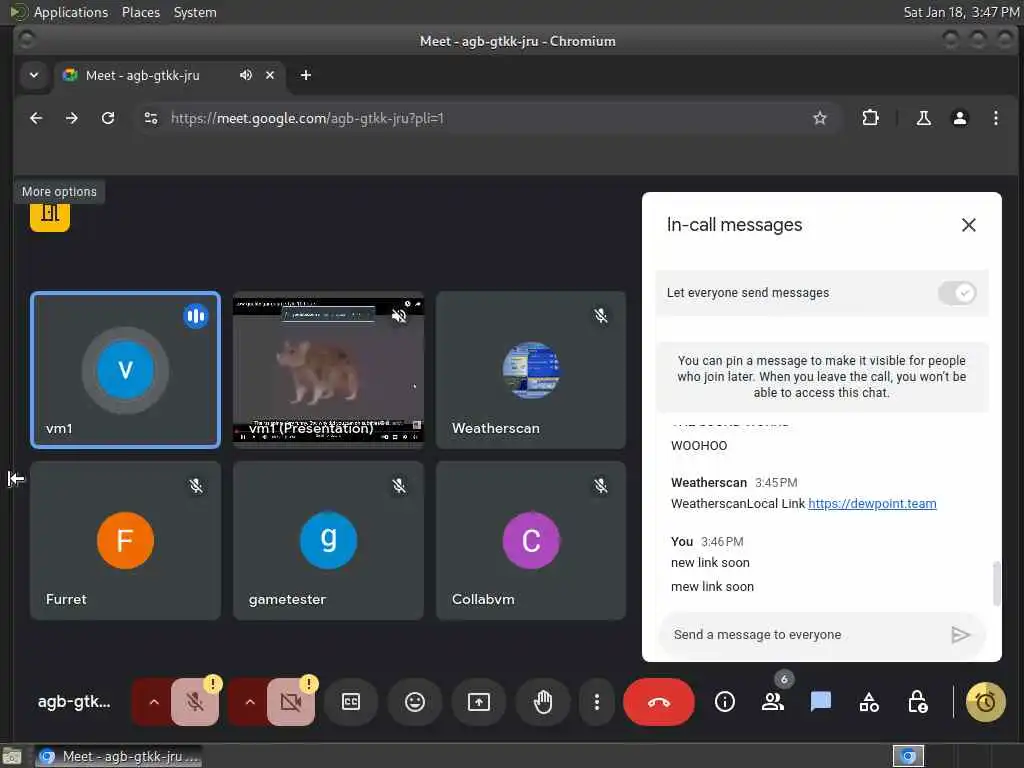
Task: Reload the Meet page
Action: 108,118
